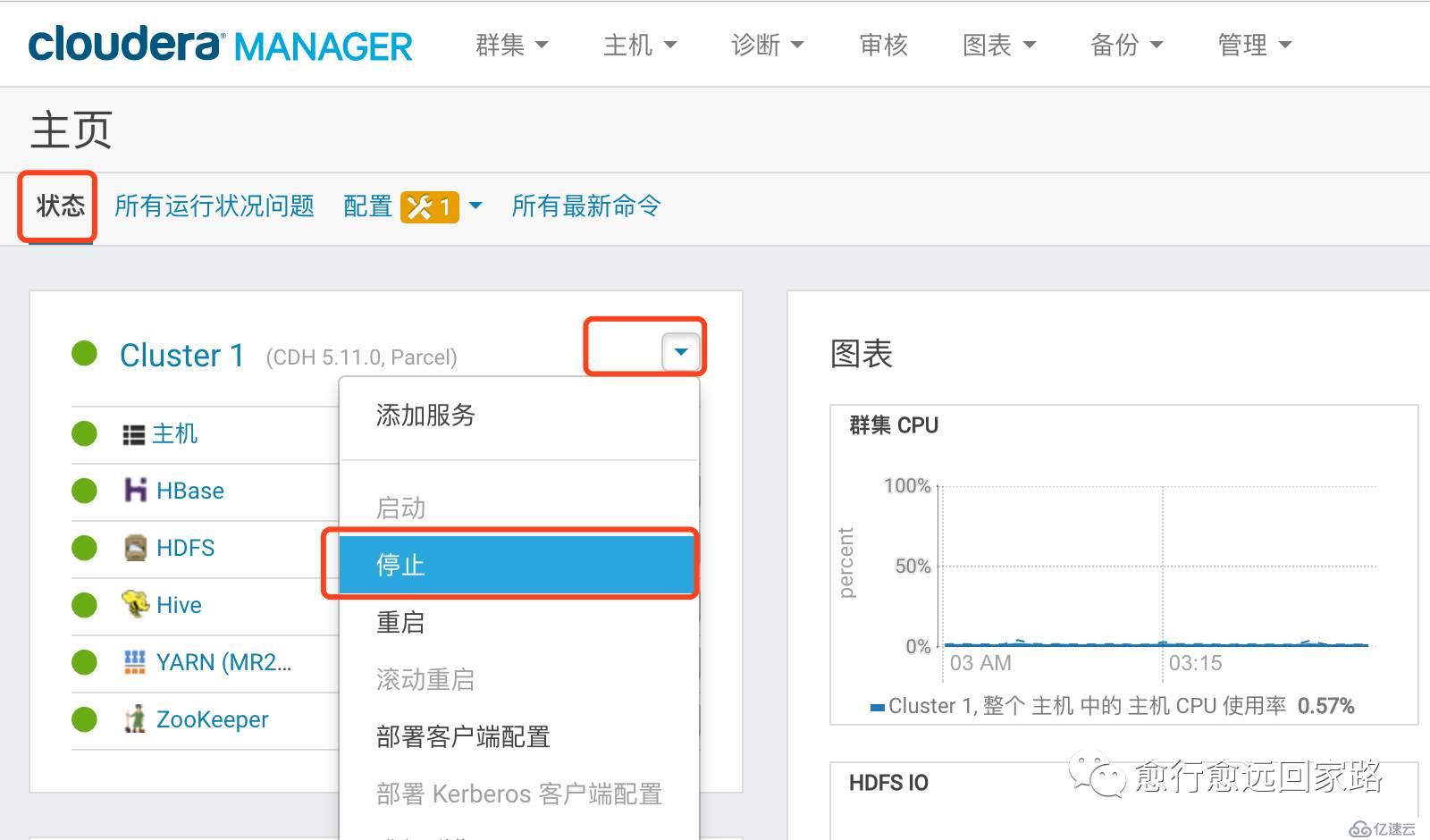The width and height of the screenshot is (1430, 840).
Task: Click the CDH 5.11.0, Parcel version text
Action: click(361, 357)
